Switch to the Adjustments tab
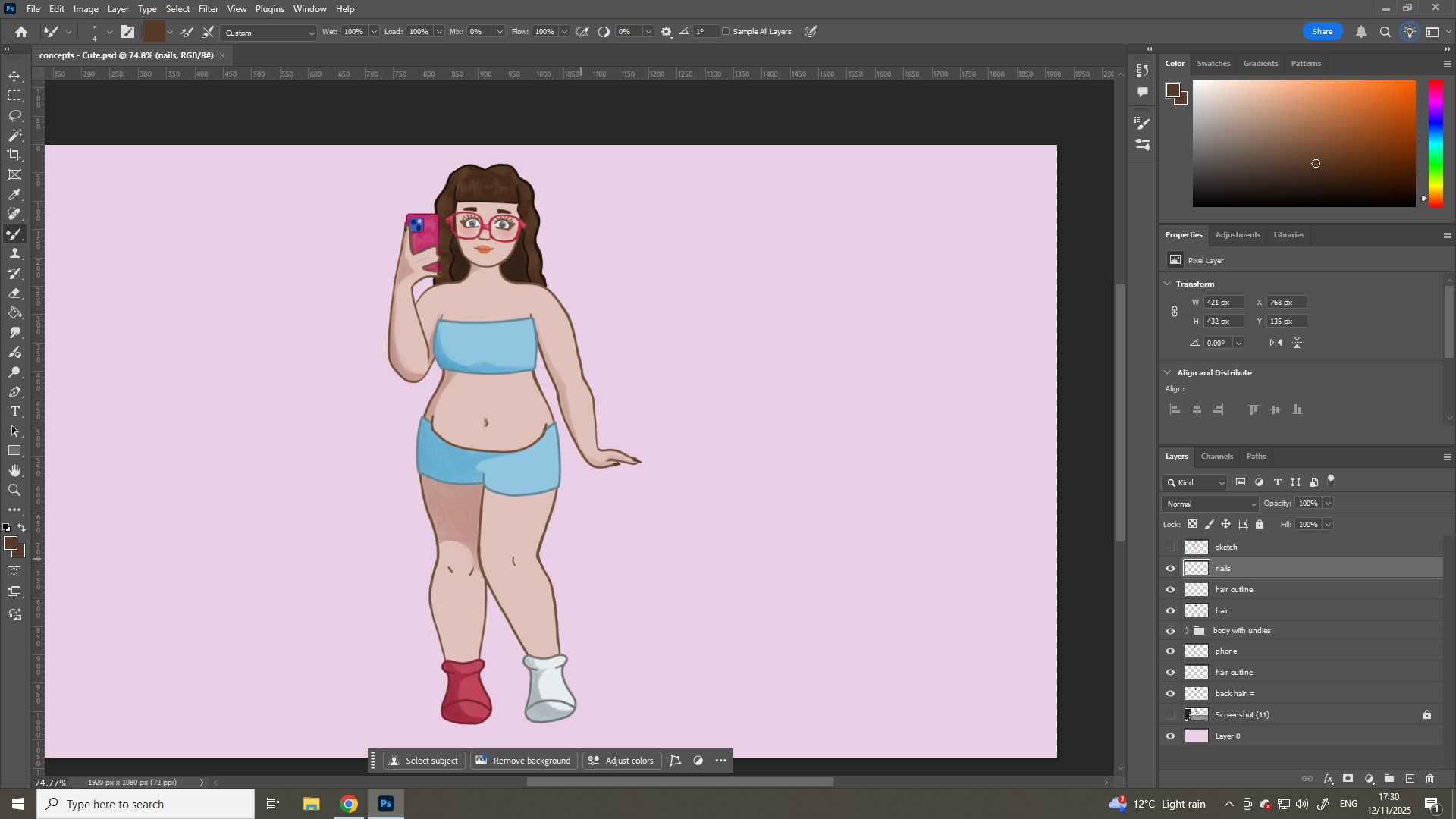Viewport: 1456px width, 819px height. click(1238, 235)
